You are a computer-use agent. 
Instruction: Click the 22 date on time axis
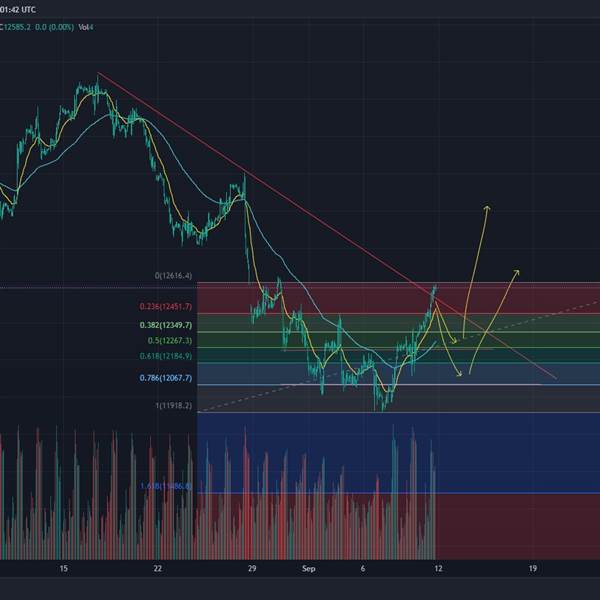158,569
